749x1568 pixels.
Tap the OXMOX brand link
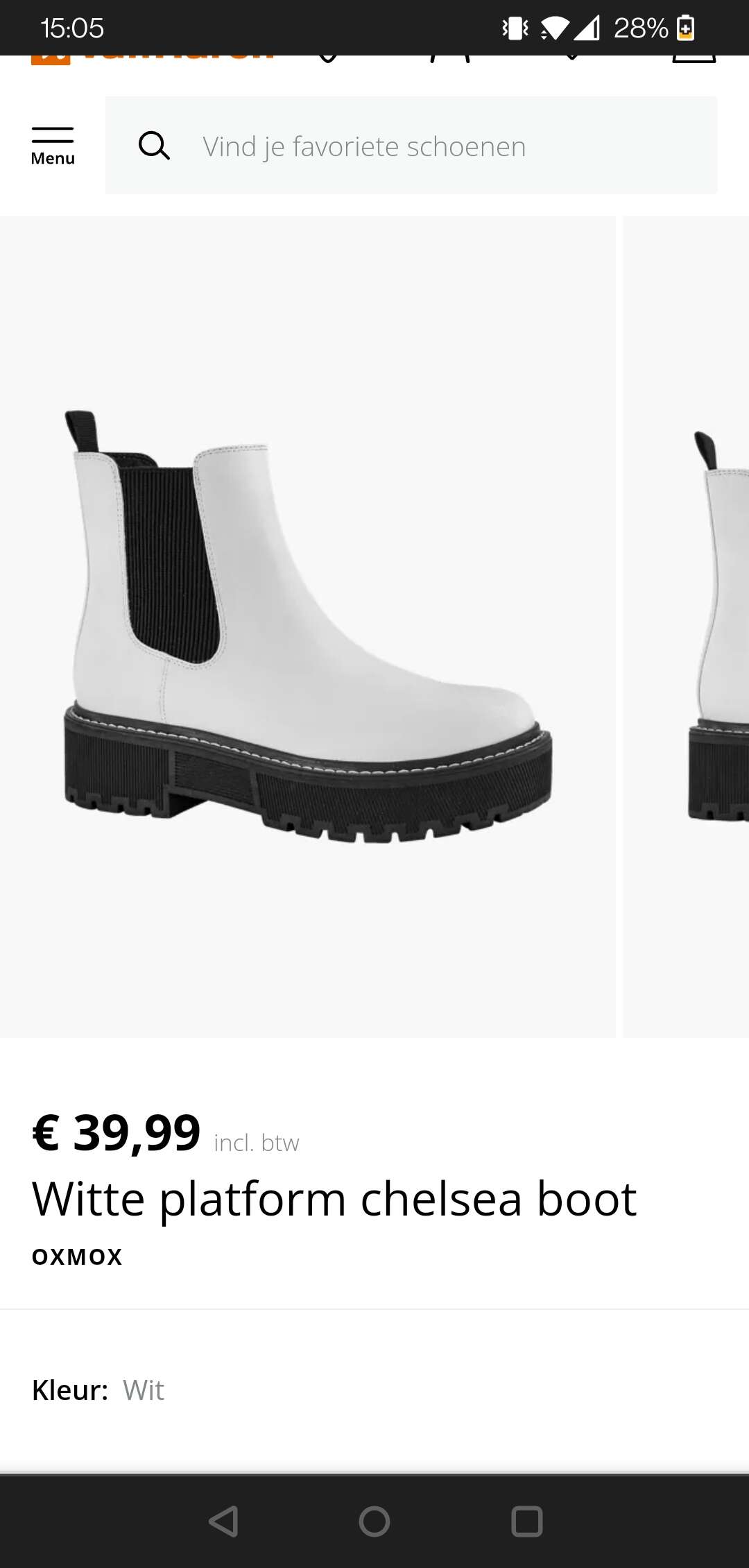(77, 1256)
